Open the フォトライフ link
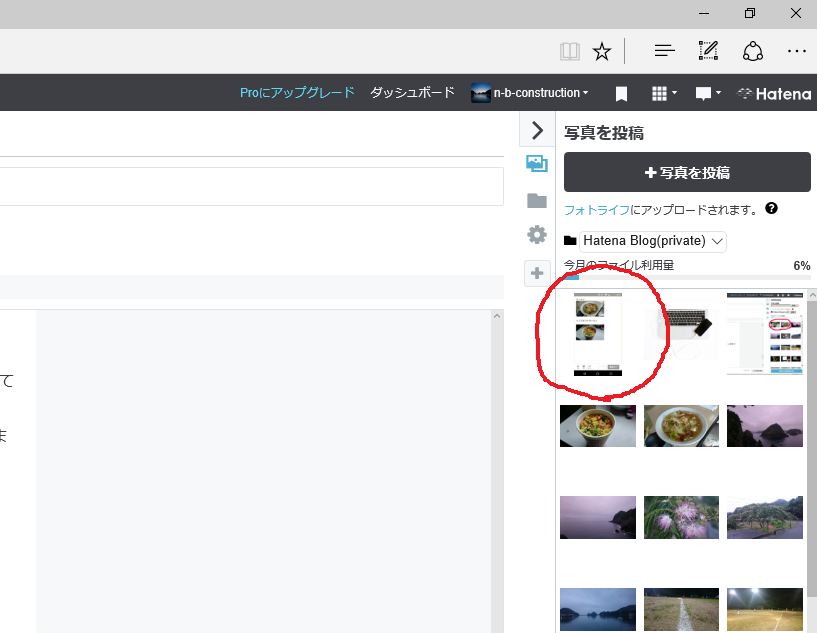This screenshot has width=817, height=633. coord(597,209)
